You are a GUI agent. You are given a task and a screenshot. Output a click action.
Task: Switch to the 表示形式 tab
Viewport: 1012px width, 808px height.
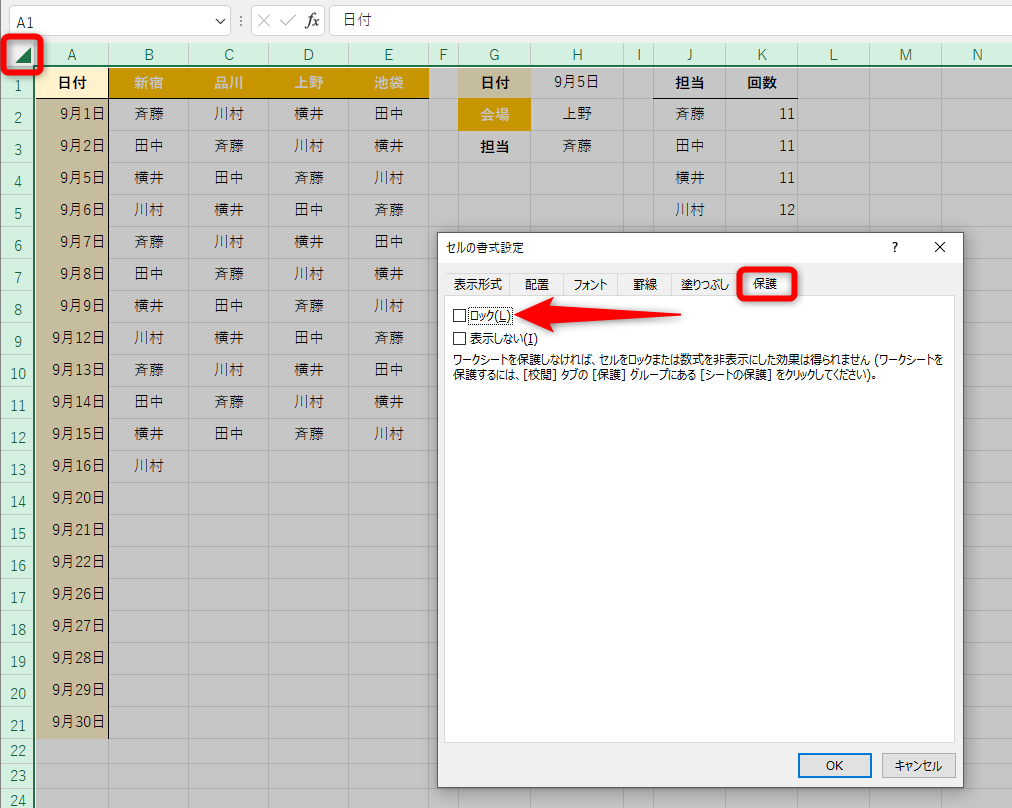point(478,285)
